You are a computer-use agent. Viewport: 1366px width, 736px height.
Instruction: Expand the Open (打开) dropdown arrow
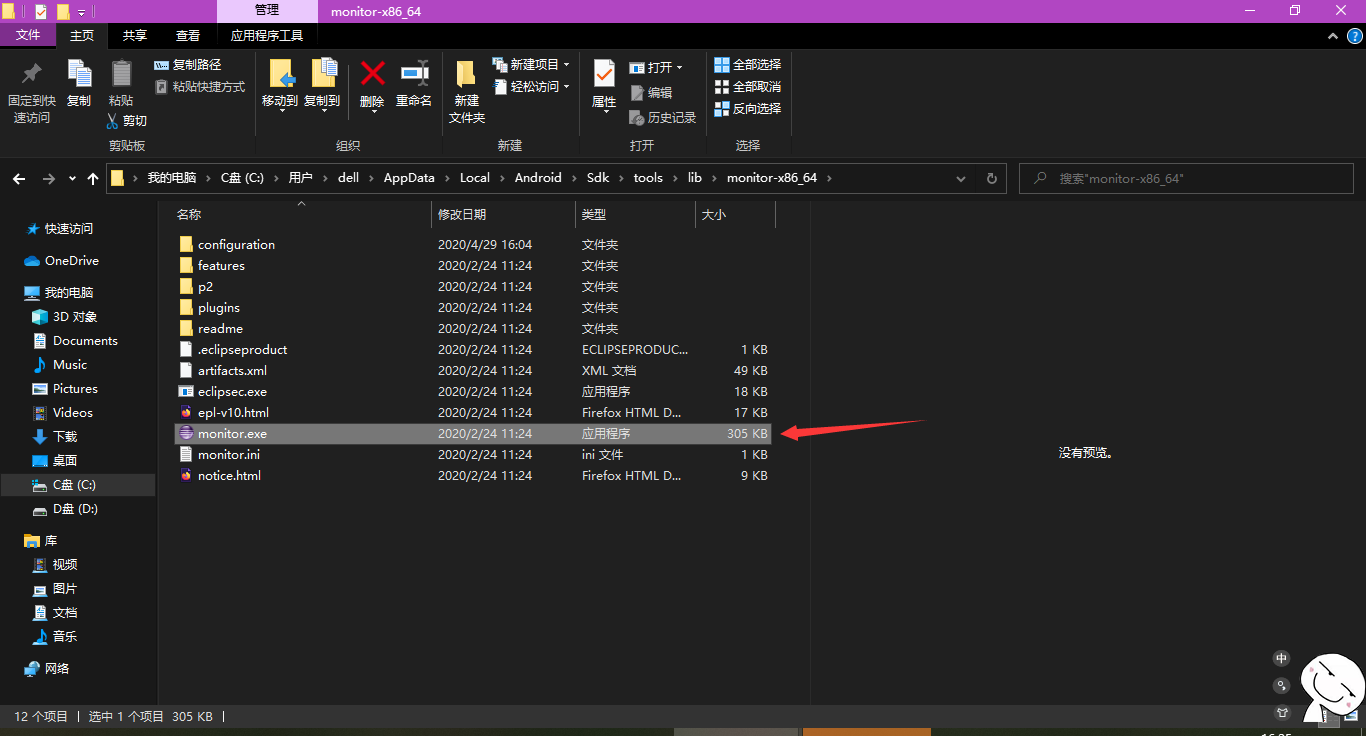[x=680, y=68]
